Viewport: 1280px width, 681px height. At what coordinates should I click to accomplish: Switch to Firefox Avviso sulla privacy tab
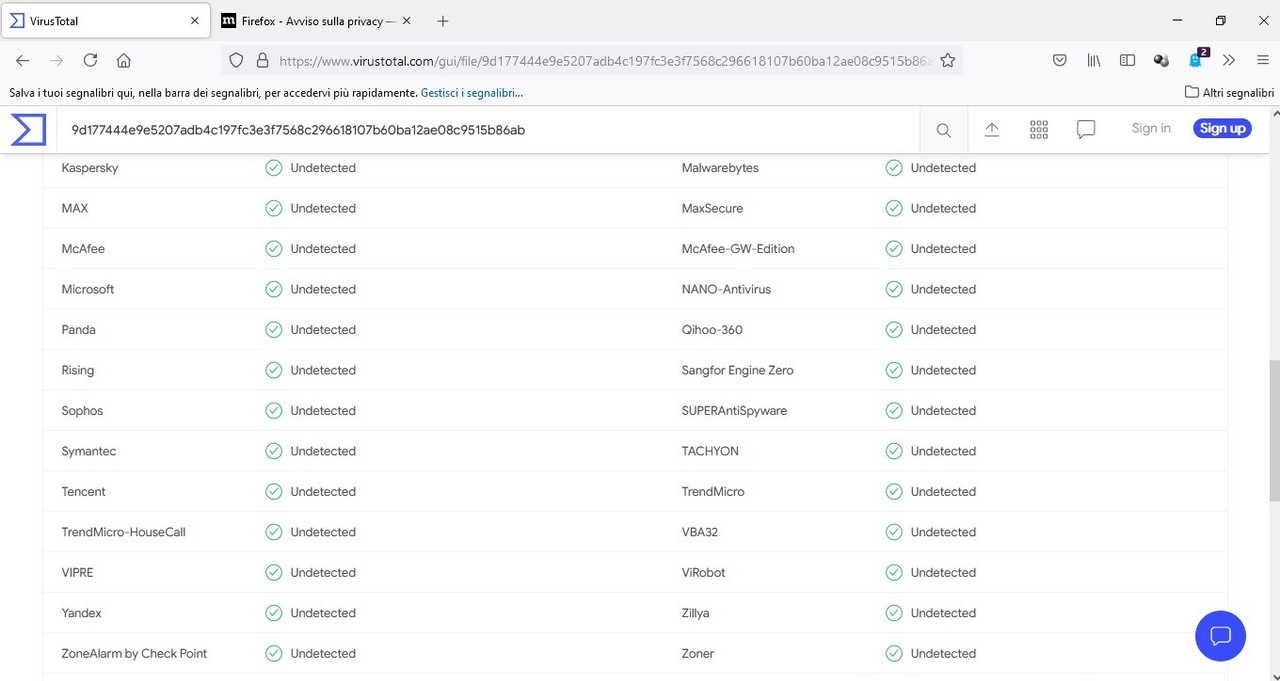point(317,20)
